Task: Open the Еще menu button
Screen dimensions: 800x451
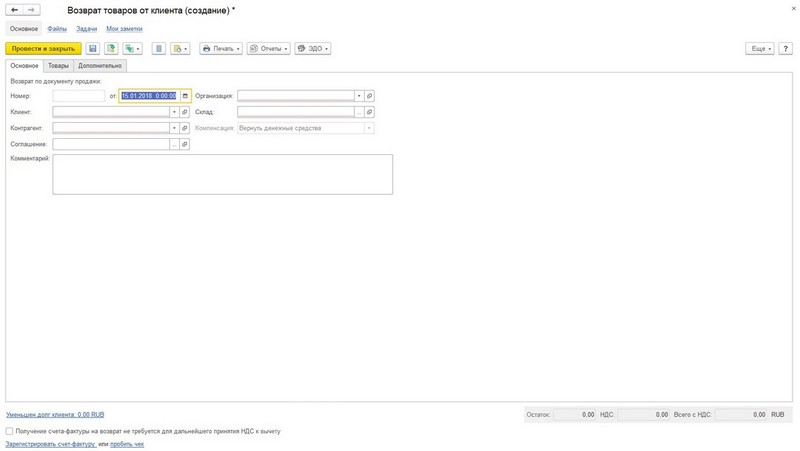Action: pyautogui.click(x=760, y=48)
